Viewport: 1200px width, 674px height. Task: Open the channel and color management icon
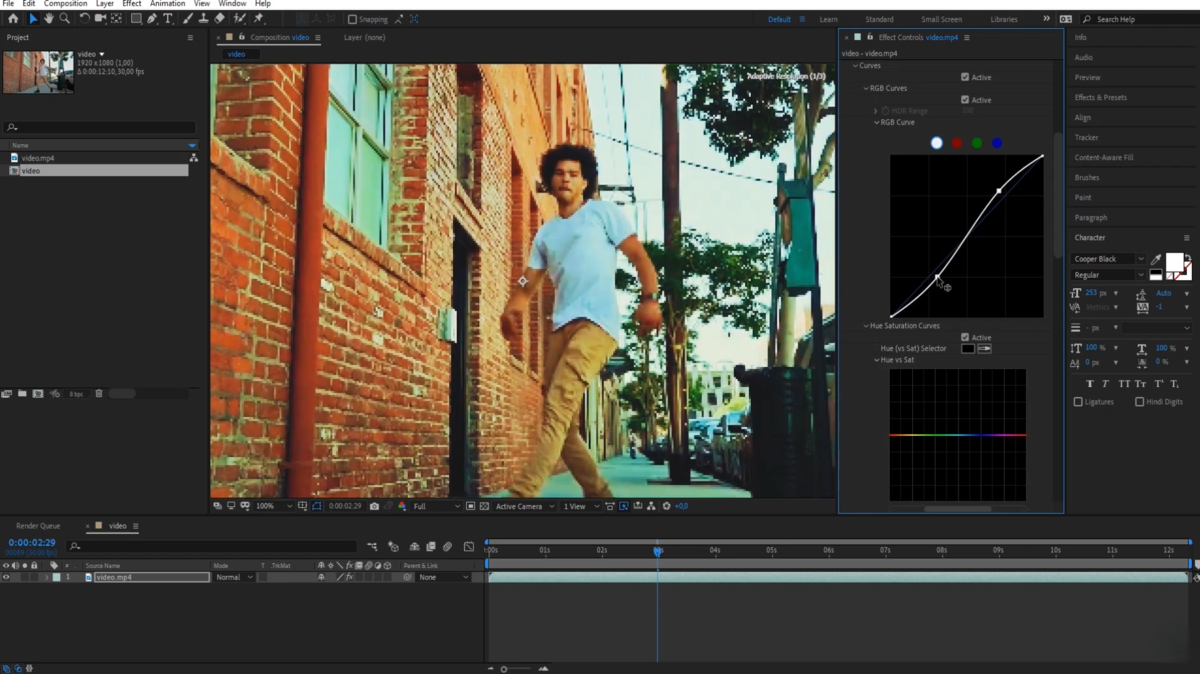402,506
